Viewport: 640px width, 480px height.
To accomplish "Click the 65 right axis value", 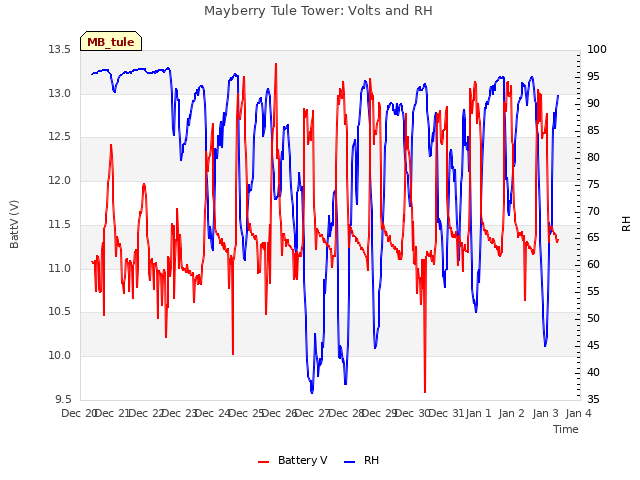I will [593, 238].
